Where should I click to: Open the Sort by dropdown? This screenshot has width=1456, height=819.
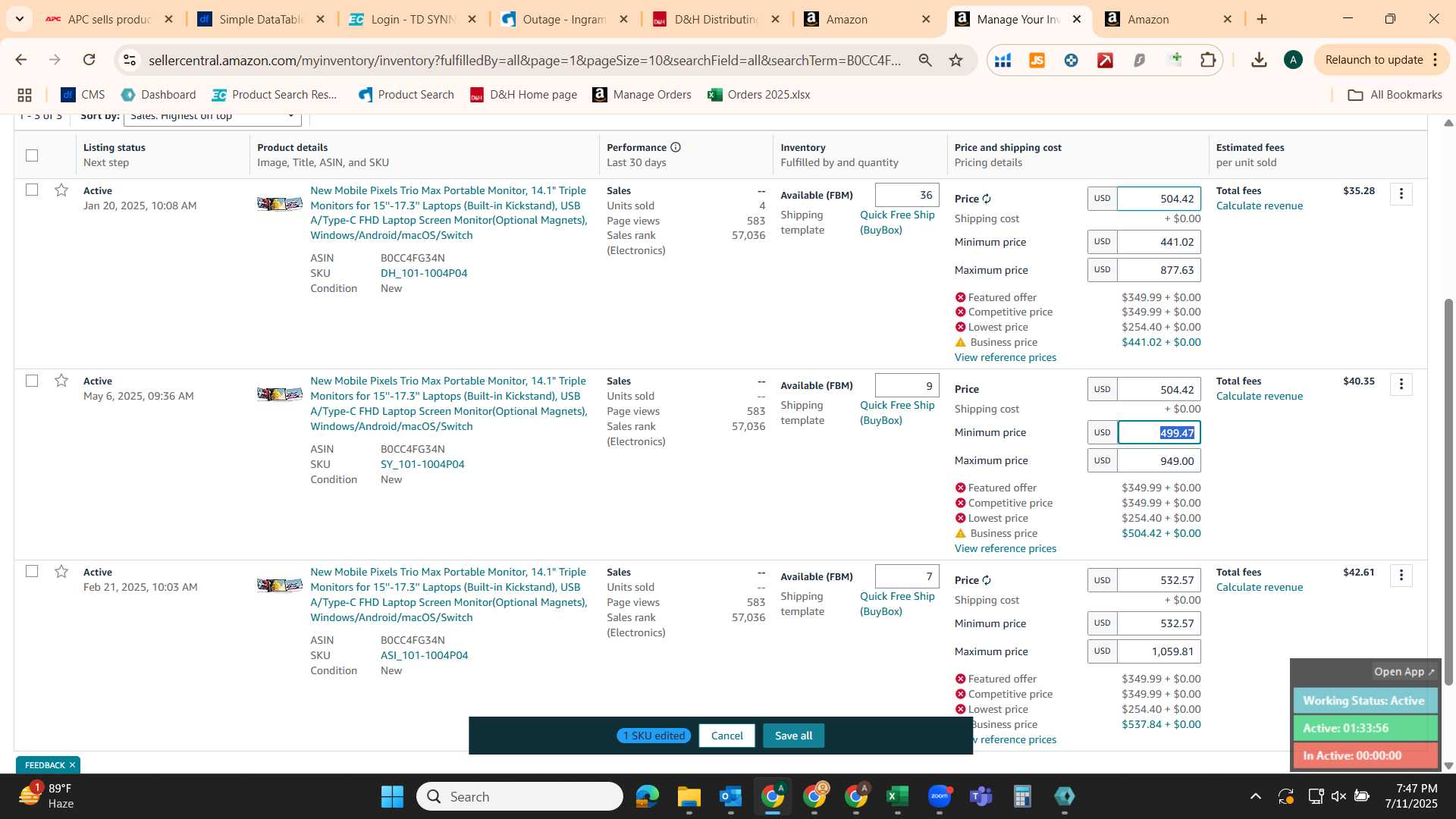point(212,118)
